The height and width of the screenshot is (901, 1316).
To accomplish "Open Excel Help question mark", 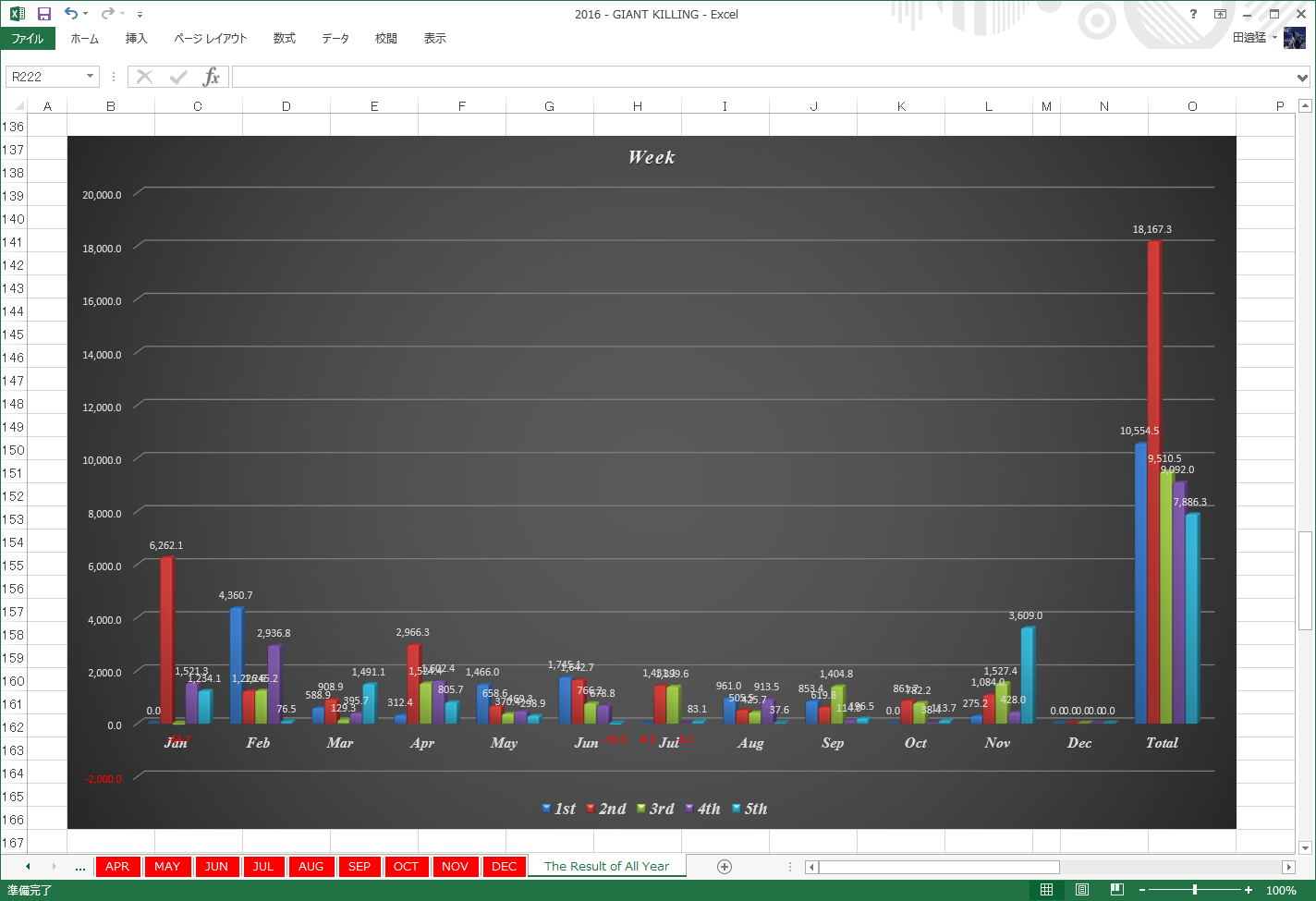I will (x=1193, y=14).
